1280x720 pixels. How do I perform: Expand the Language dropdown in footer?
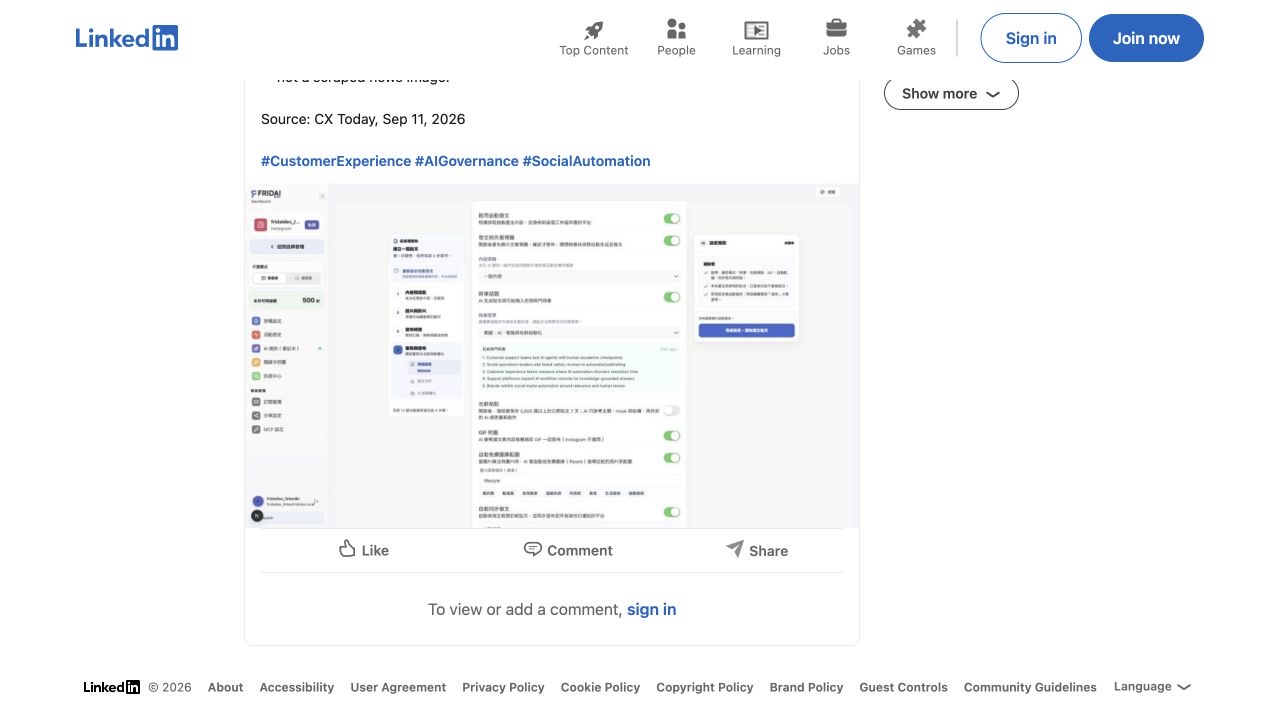tap(1152, 687)
